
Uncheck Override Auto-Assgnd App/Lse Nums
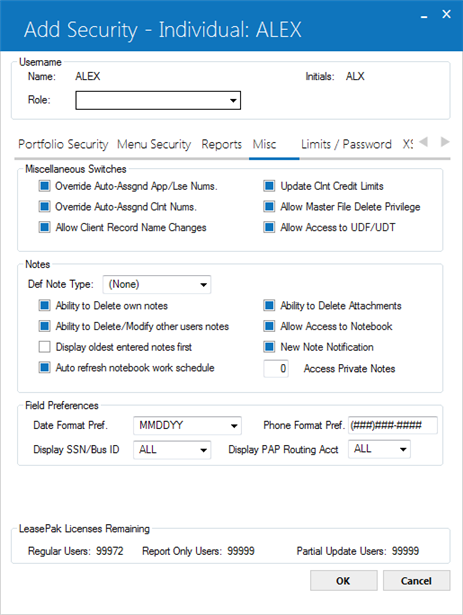44,186
